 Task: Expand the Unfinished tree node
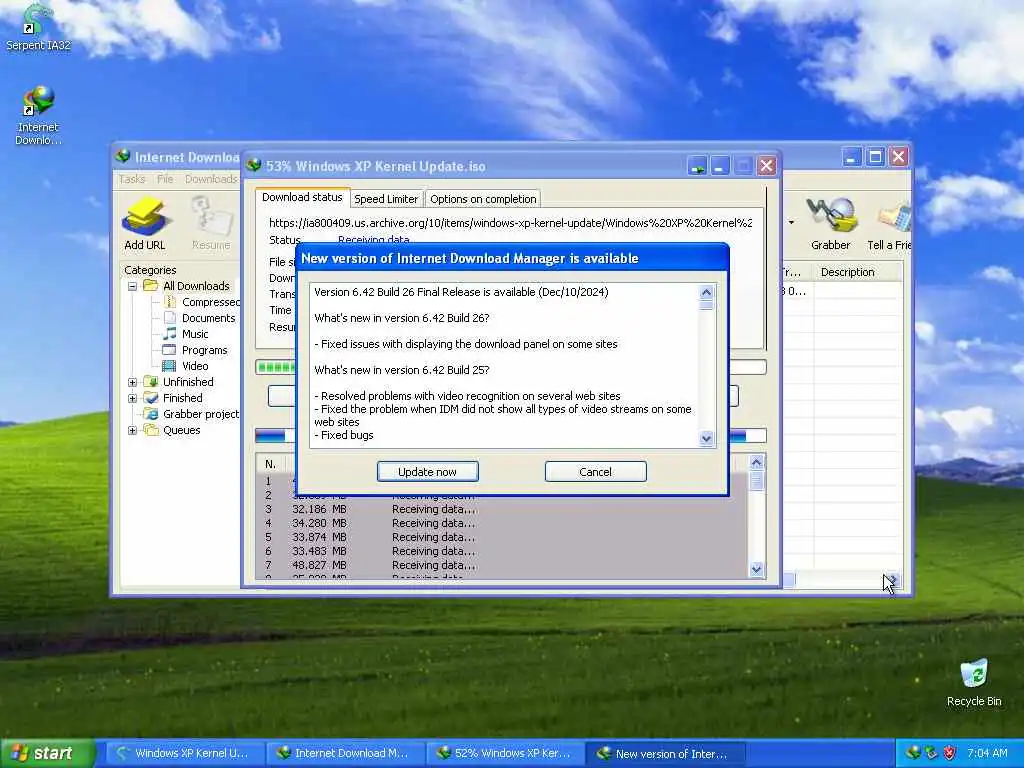(132, 382)
